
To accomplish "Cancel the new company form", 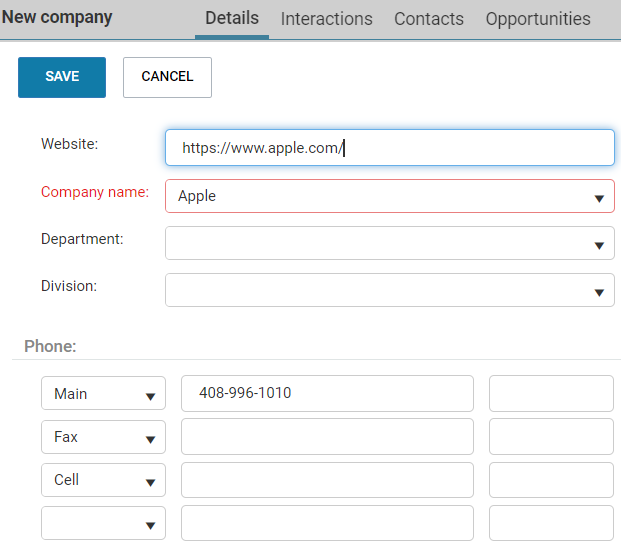I will [x=167, y=77].
